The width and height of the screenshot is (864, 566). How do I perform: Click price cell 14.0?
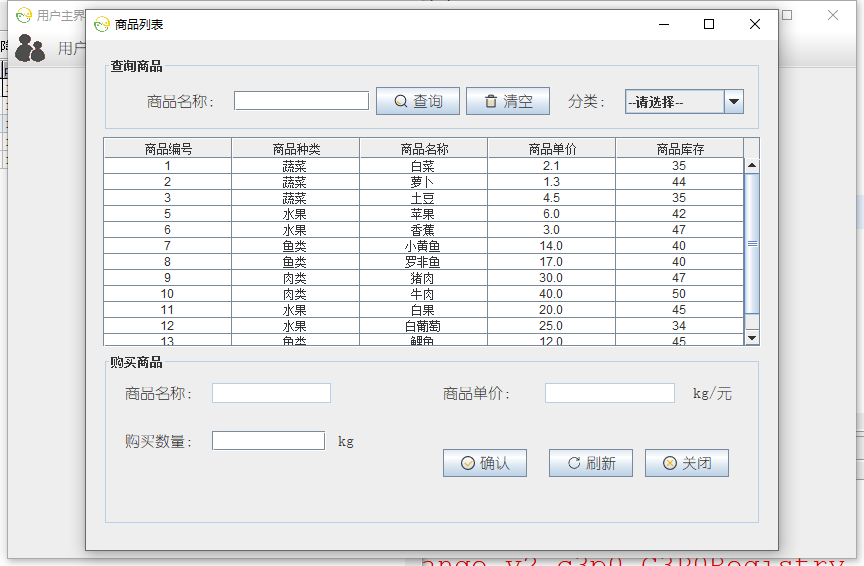click(551, 246)
